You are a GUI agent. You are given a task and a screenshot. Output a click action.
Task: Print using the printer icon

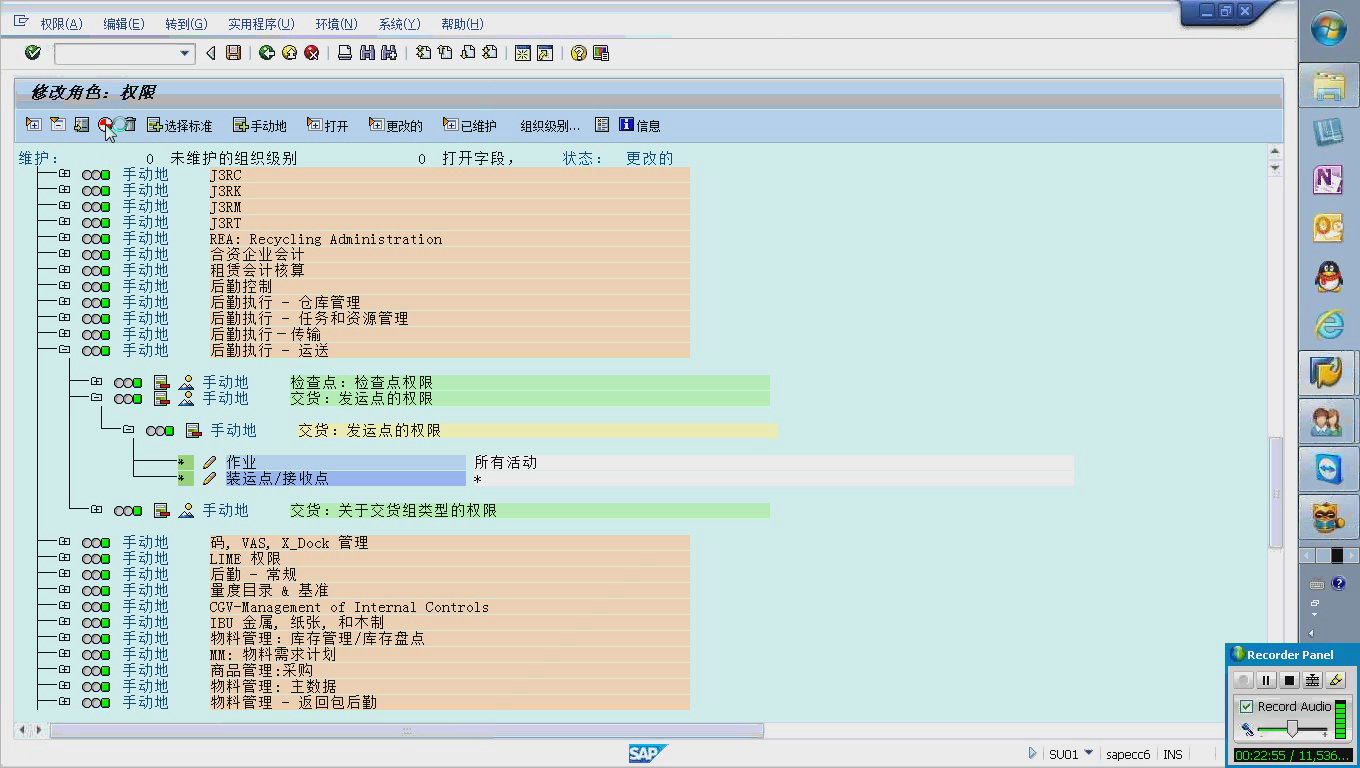pyautogui.click(x=345, y=53)
